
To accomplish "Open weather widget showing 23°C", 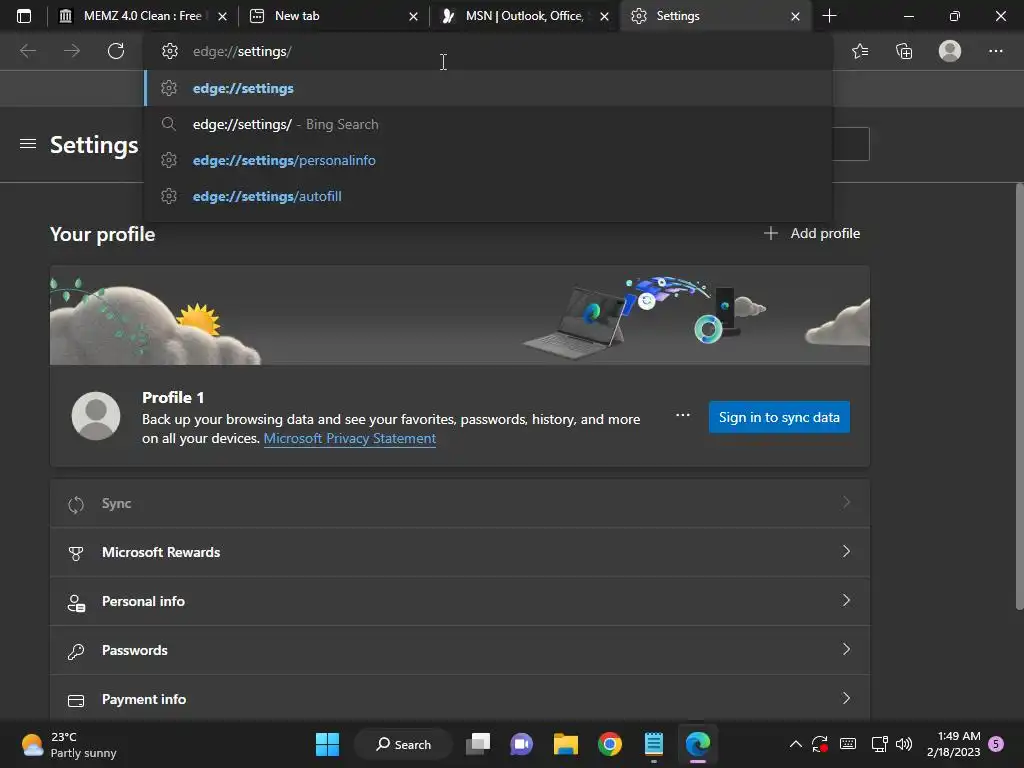I will tap(69, 744).
